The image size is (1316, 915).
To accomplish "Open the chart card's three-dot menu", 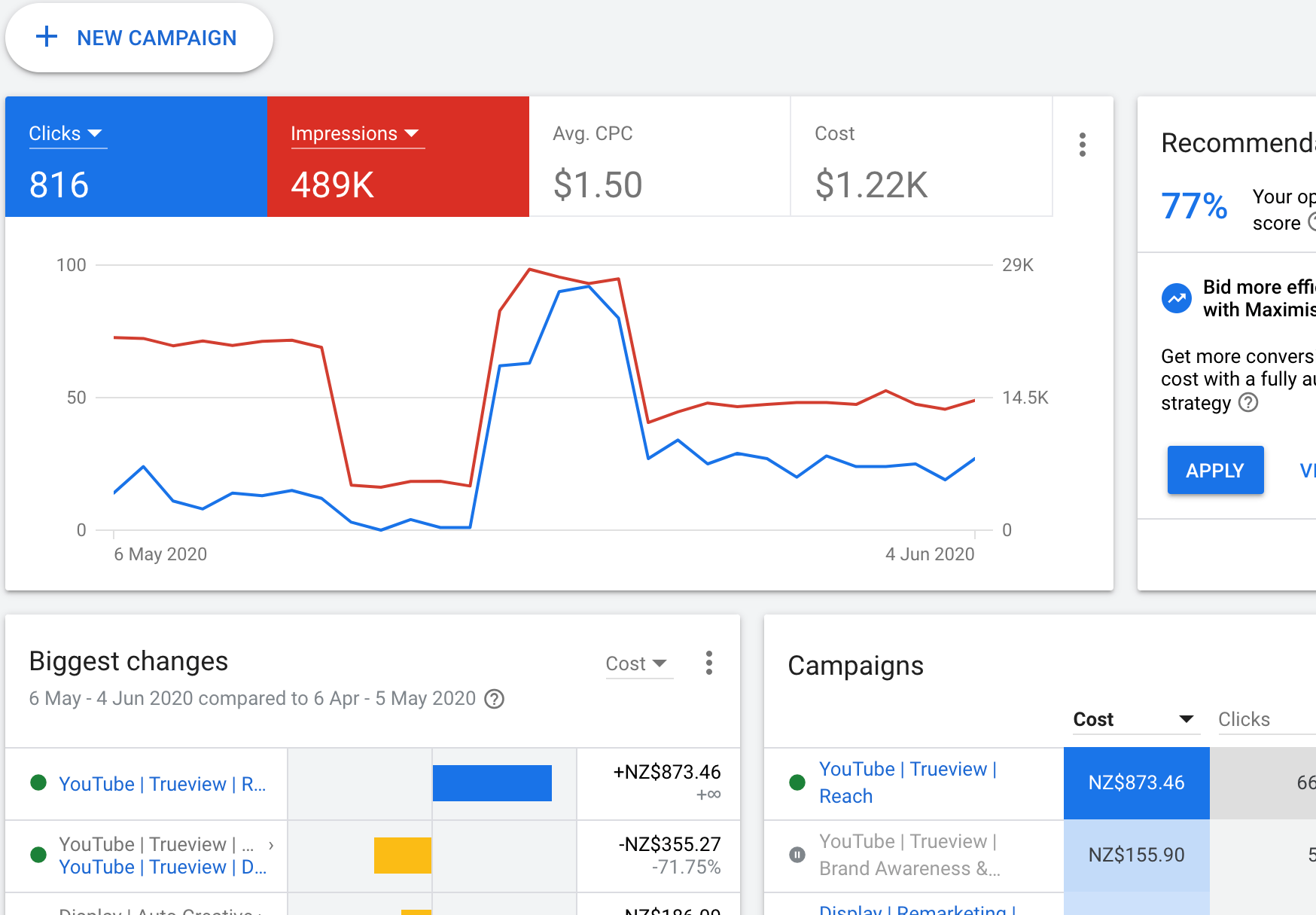I will point(1082,145).
